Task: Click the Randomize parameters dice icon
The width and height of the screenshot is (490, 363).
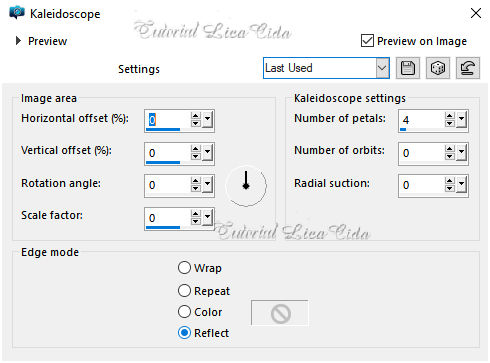Action: [x=438, y=68]
